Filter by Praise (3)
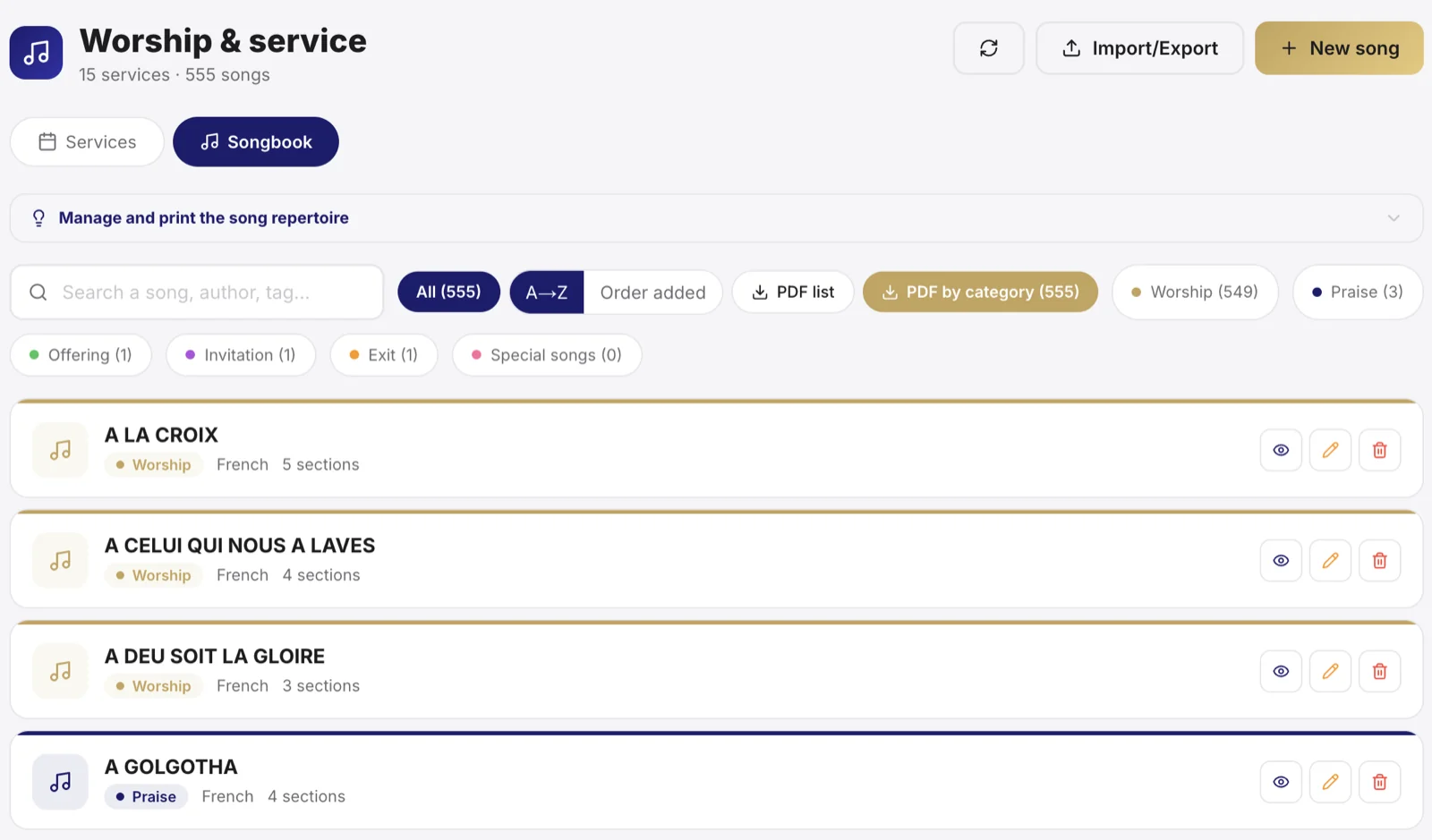The image size is (1432, 840). pos(1357,293)
